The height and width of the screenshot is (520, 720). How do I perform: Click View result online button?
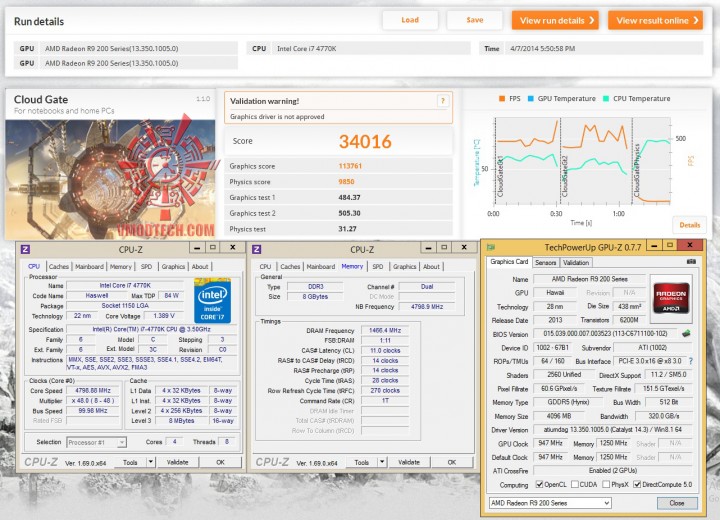pyautogui.click(x=655, y=20)
